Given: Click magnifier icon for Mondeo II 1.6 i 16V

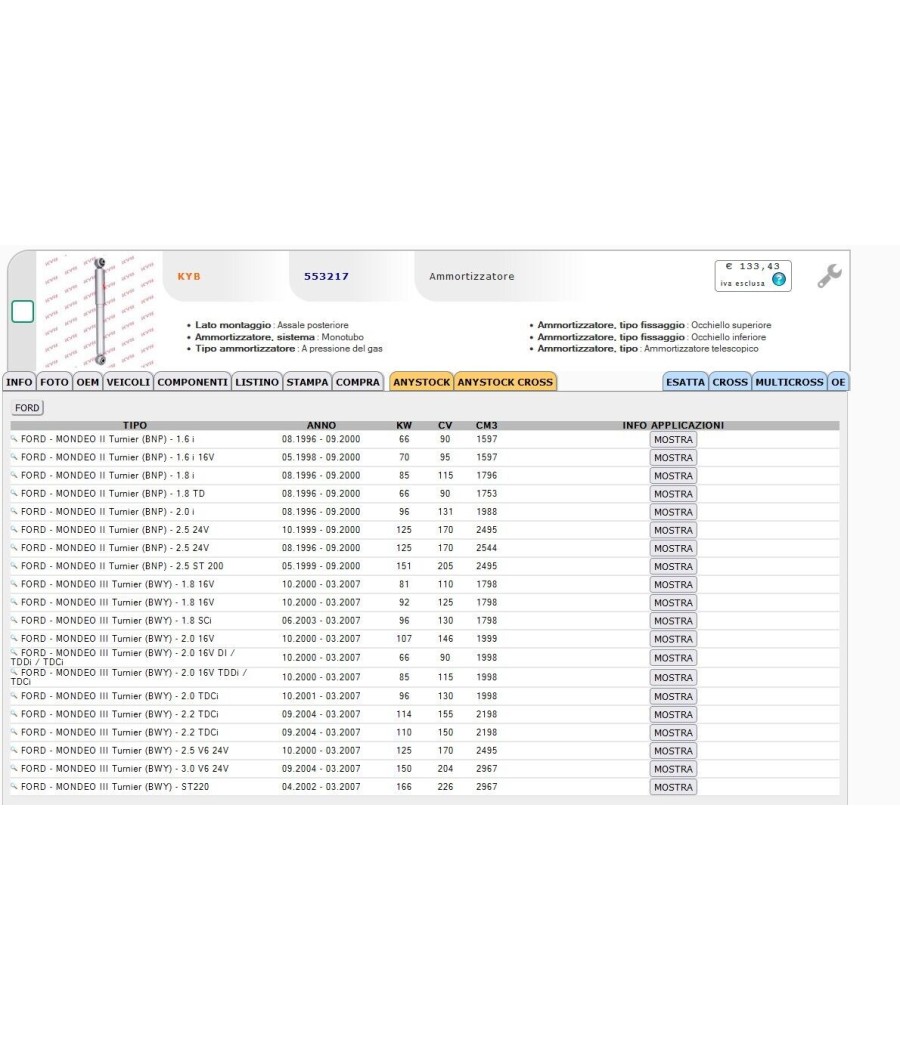Looking at the screenshot, I should coord(14,457).
